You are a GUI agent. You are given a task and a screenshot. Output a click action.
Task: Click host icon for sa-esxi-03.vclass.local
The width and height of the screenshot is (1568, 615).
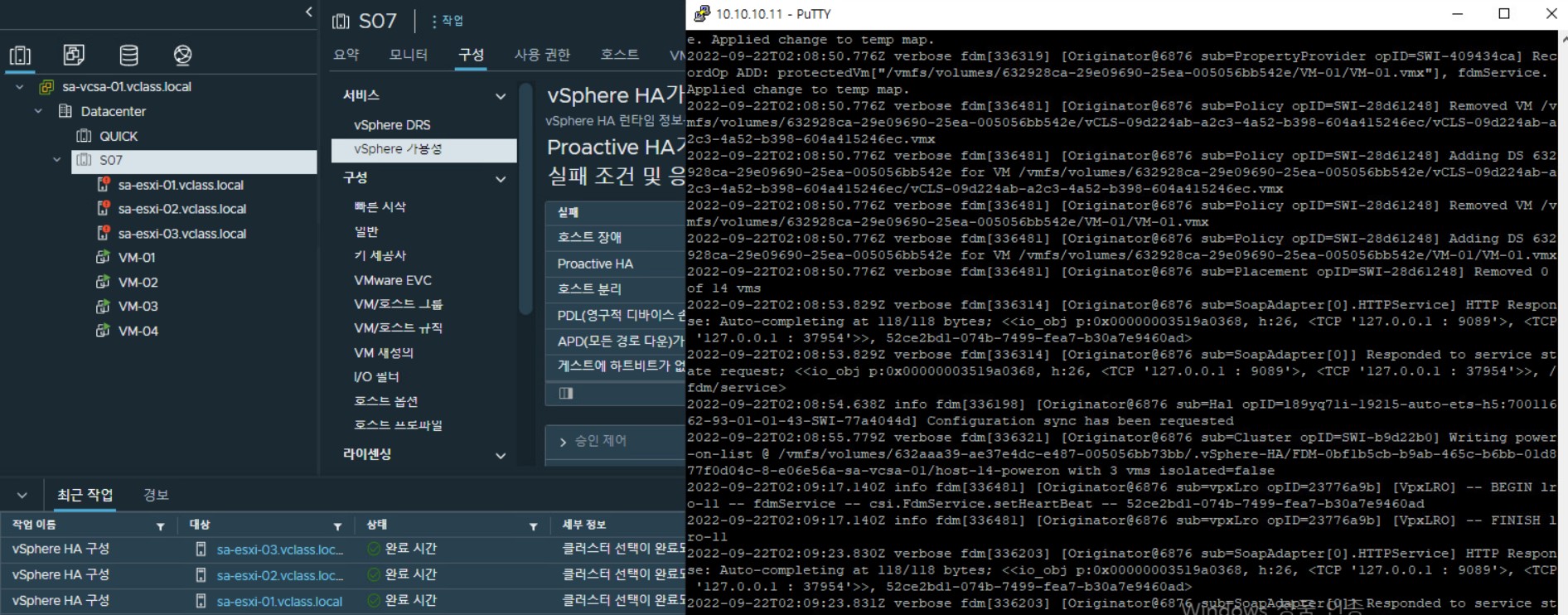click(x=103, y=234)
